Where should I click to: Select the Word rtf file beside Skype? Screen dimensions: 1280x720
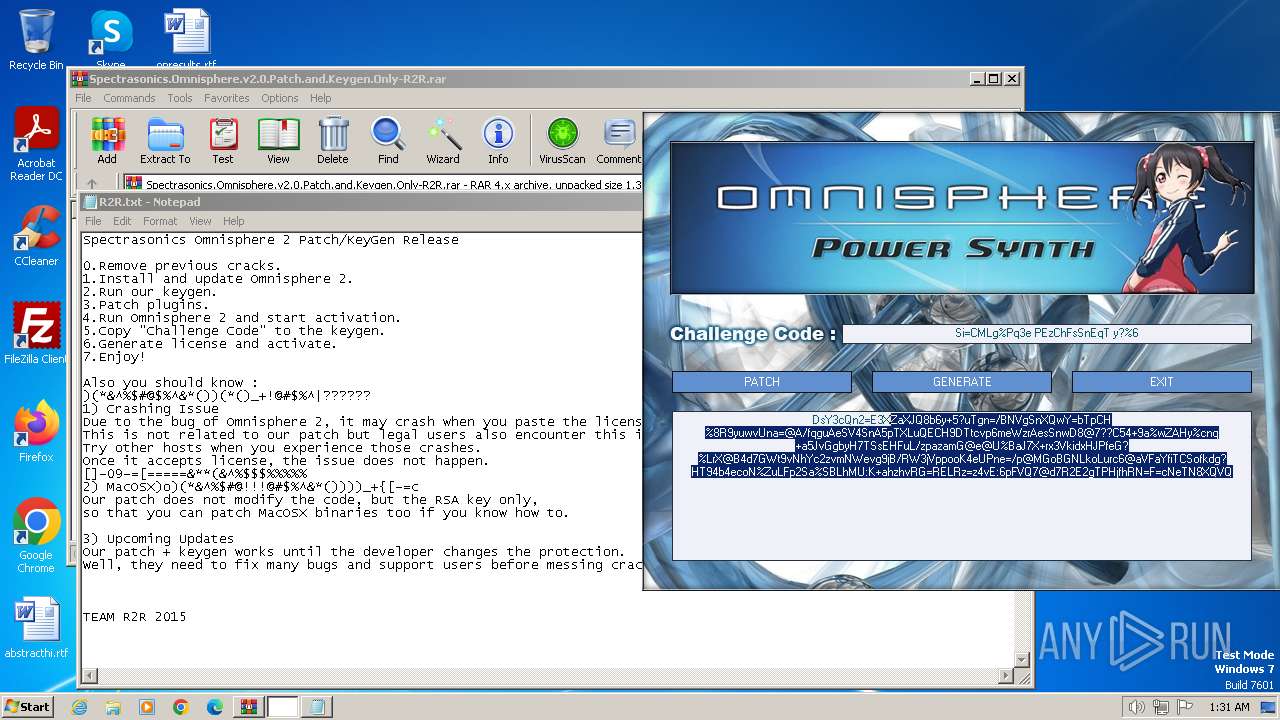pyautogui.click(x=186, y=40)
